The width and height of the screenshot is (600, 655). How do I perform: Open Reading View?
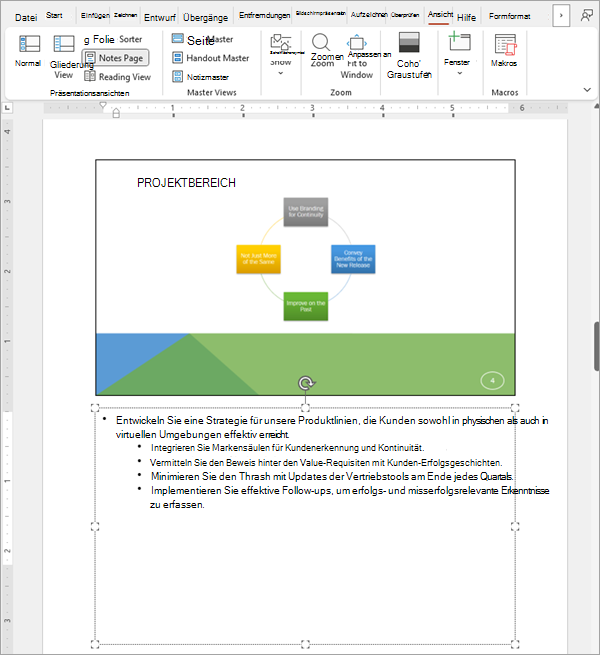tap(117, 77)
